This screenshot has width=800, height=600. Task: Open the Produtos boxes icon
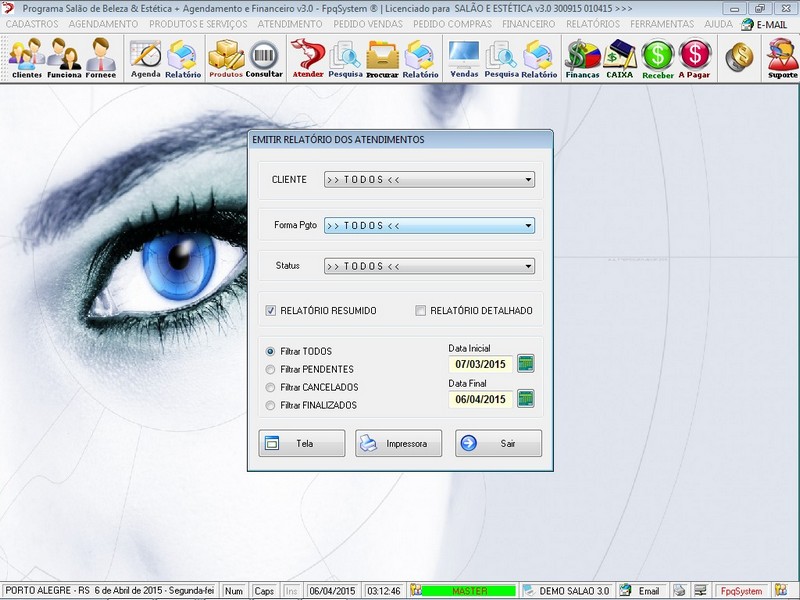[226, 58]
